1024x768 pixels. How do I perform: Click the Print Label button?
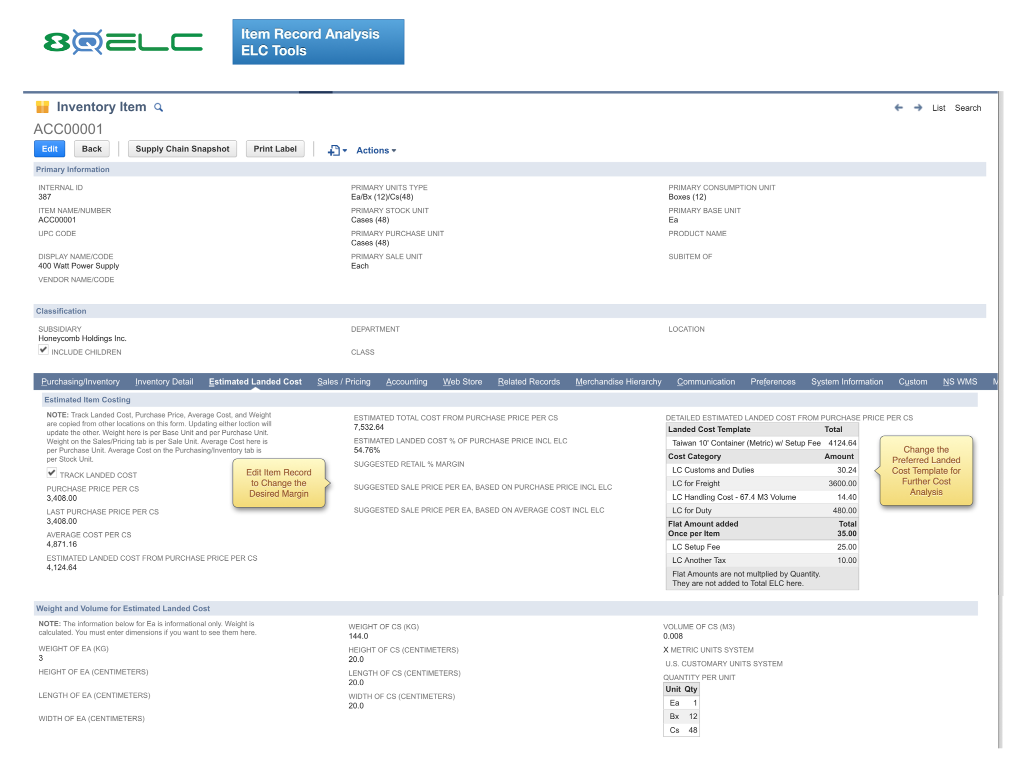point(275,149)
